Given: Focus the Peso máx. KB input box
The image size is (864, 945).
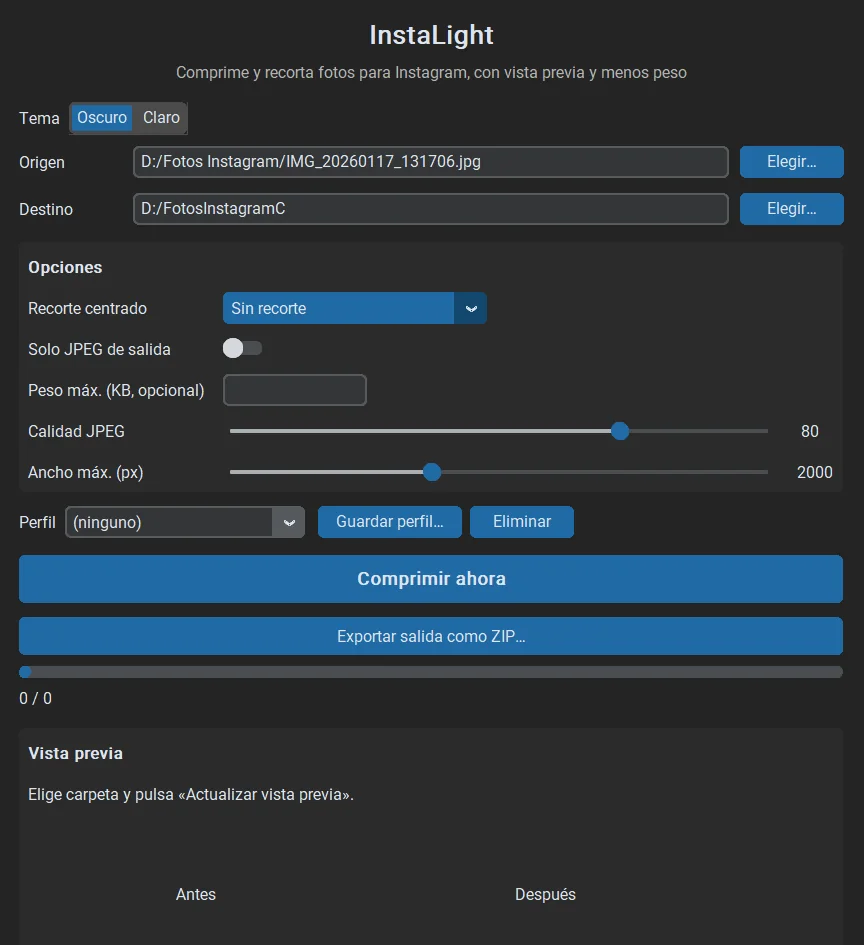Looking at the screenshot, I should pyautogui.click(x=295, y=390).
